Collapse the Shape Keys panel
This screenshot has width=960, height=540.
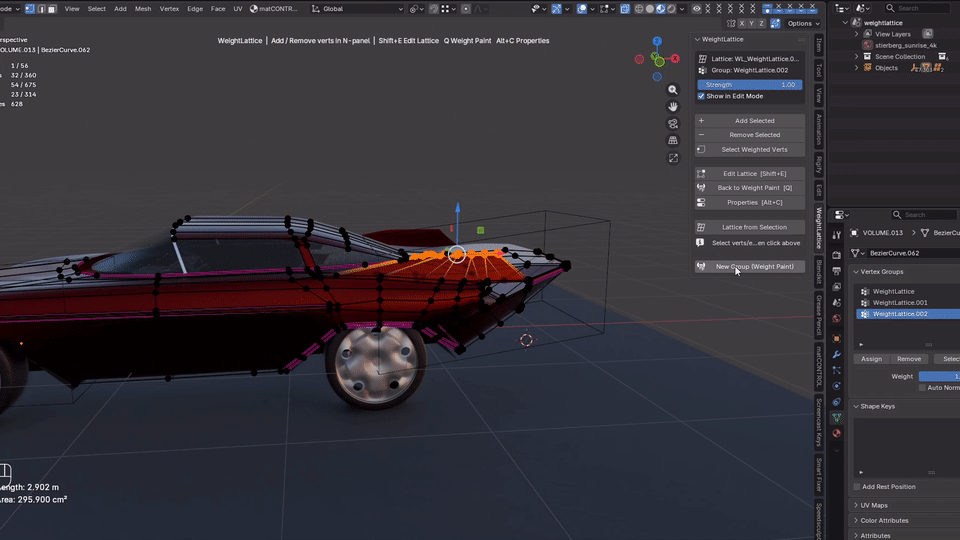pos(857,407)
